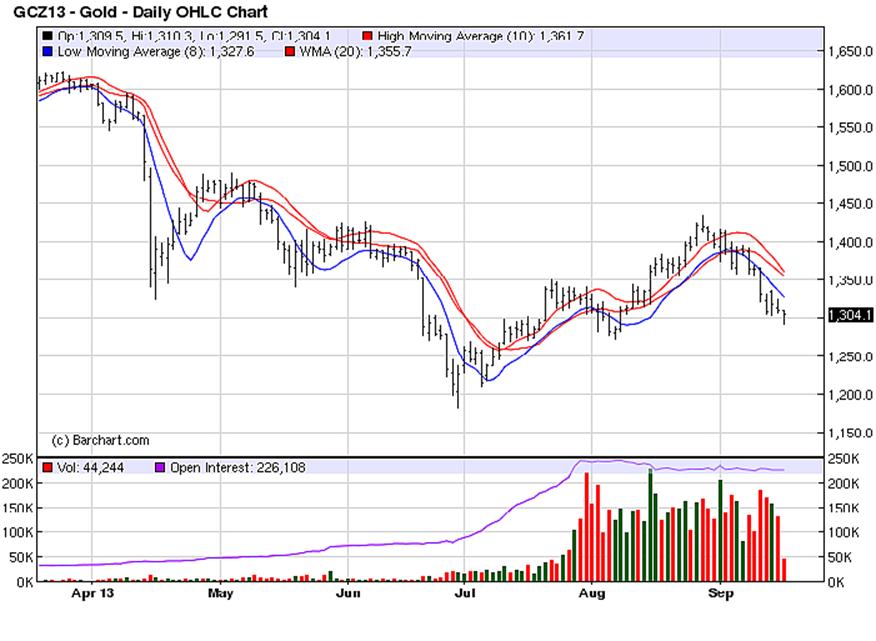
Task: Click the Apr 13 date axis label
Action: [x=90, y=593]
